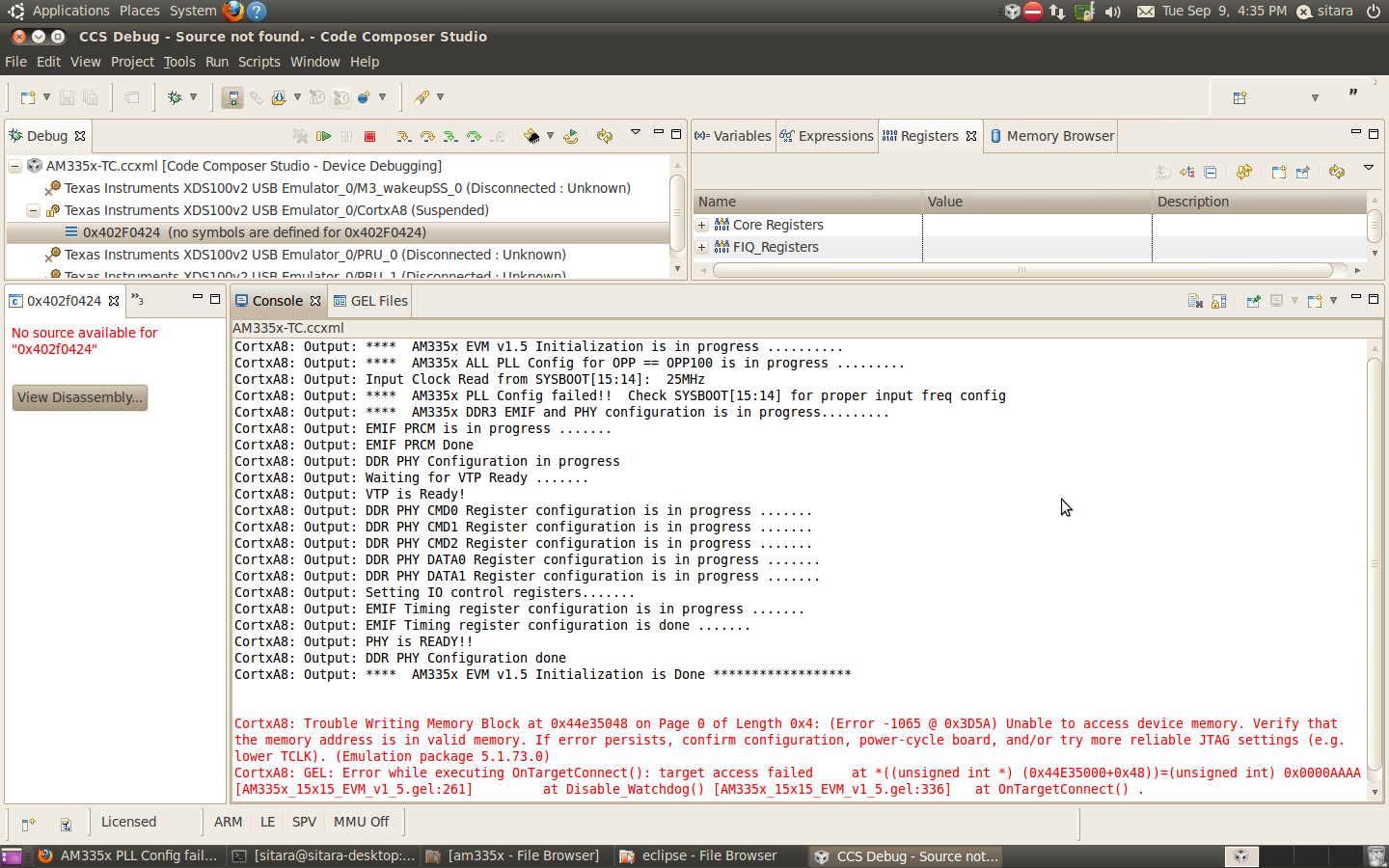Open dropdown arrow next to CPU Reset icon

tap(551, 136)
